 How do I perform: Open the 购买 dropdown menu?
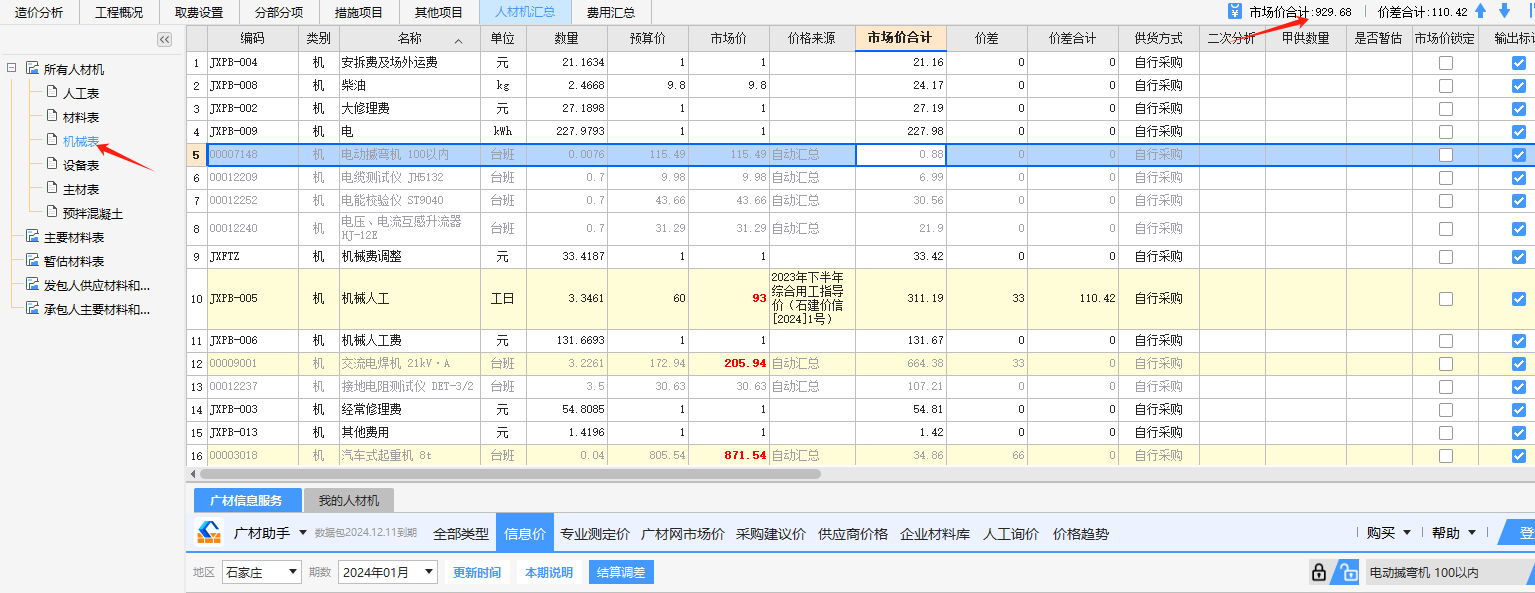click(1389, 533)
